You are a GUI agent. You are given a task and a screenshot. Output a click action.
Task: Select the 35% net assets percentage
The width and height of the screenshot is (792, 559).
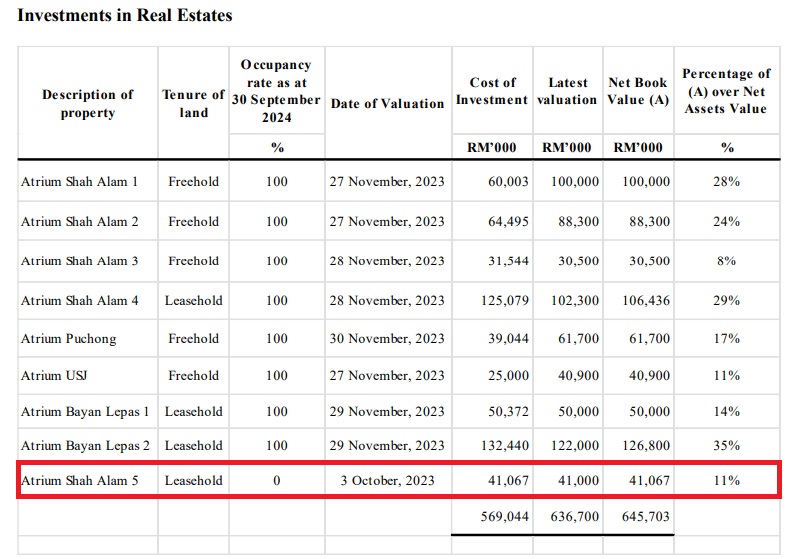click(x=726, y=446)
